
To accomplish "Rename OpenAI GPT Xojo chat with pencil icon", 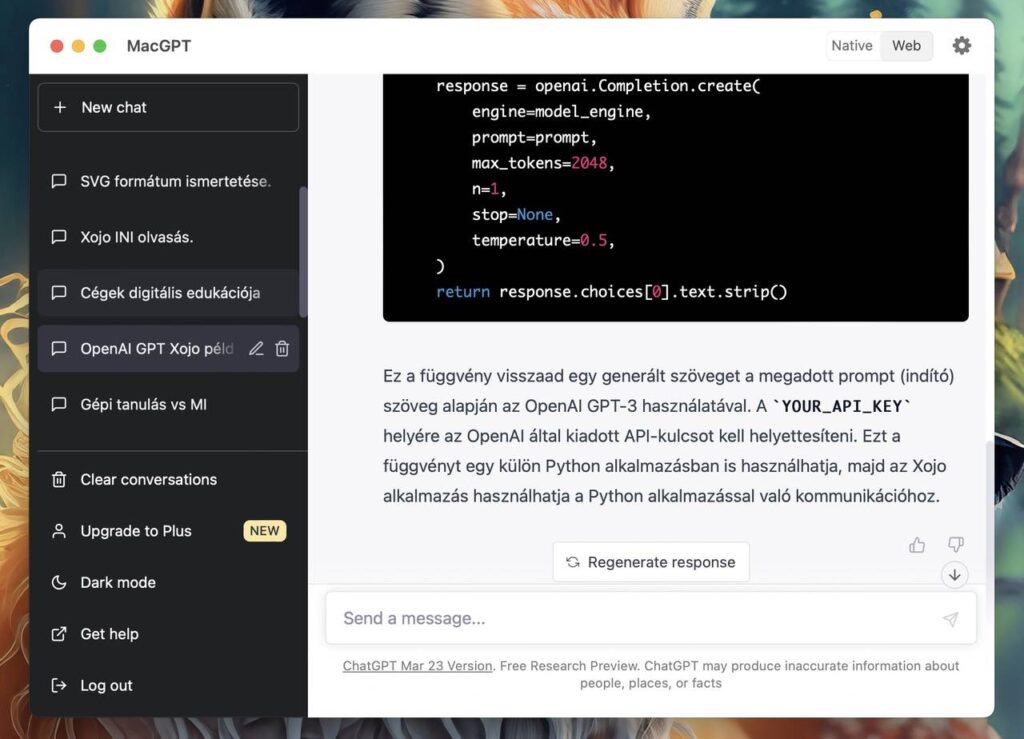I will 256,349.
